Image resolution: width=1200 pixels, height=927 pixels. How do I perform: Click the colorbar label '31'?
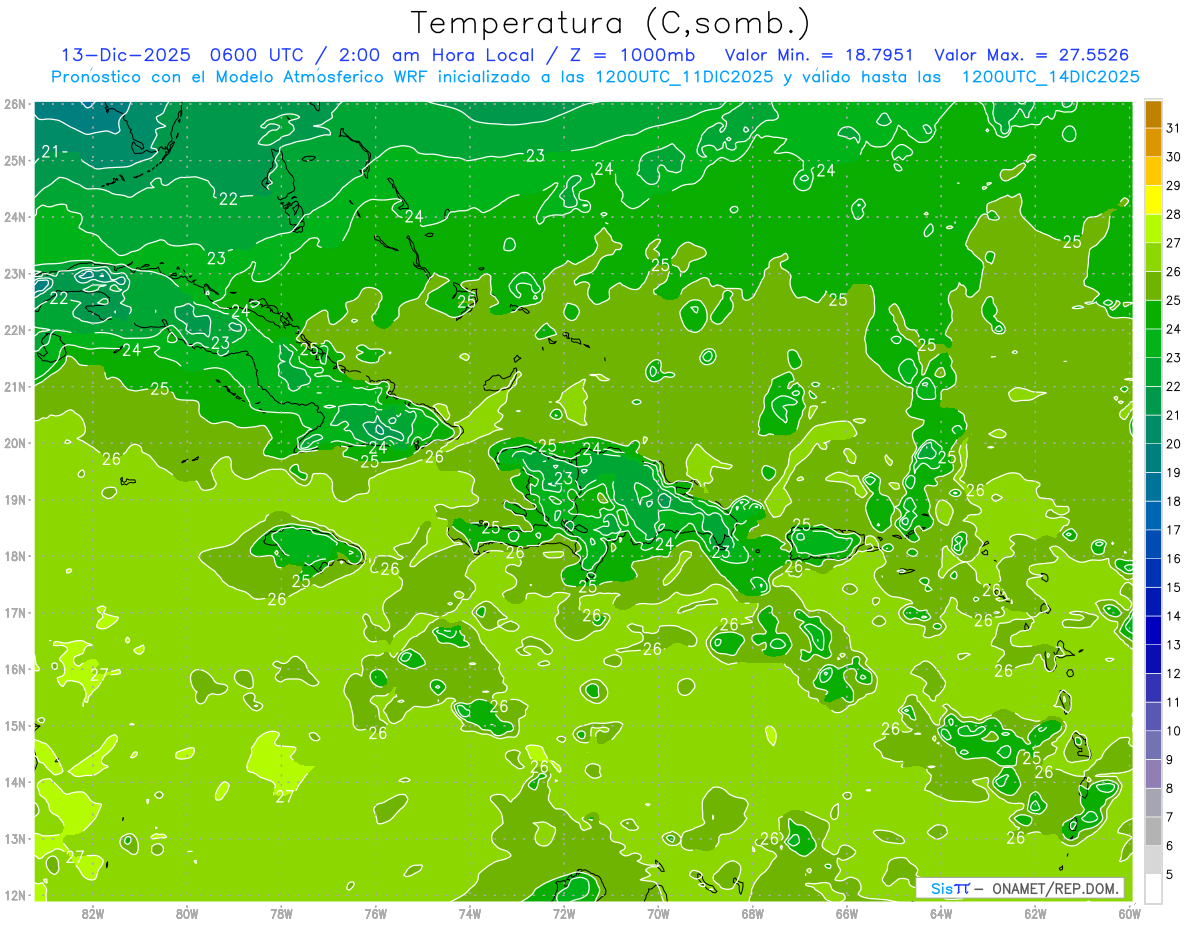tap(1174, 128)
